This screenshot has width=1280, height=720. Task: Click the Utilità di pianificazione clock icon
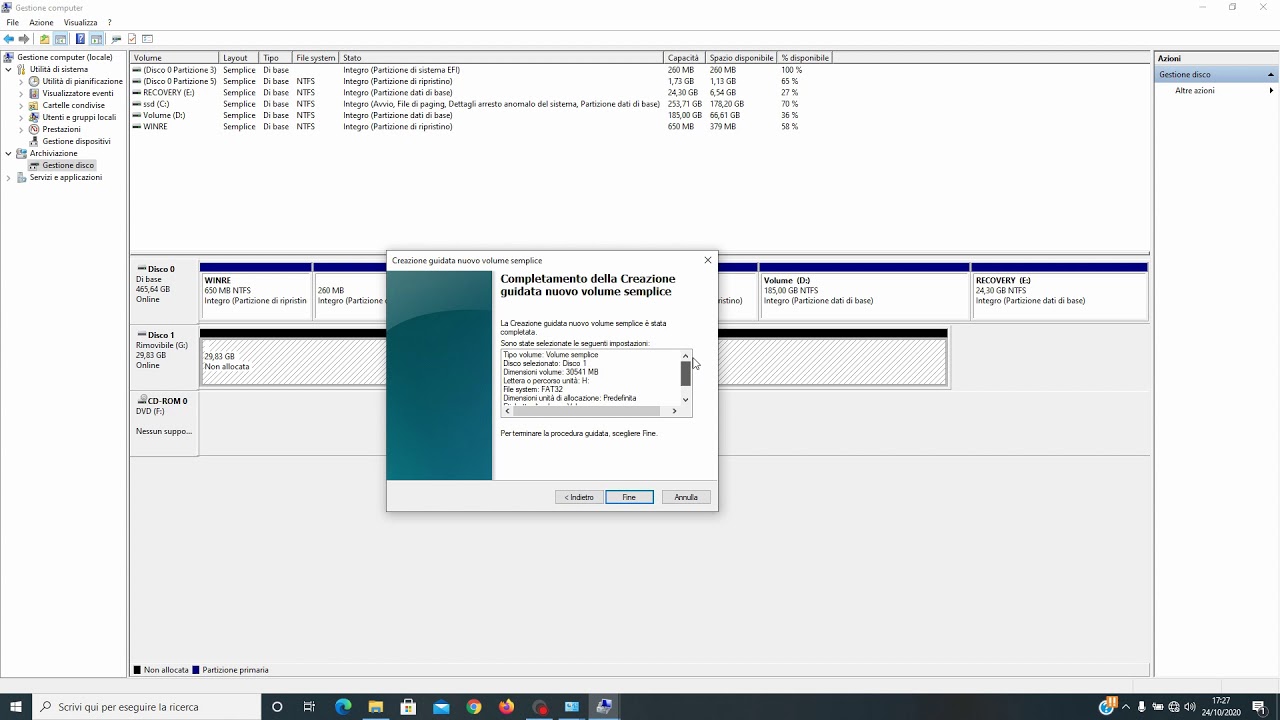pos(35,81)
